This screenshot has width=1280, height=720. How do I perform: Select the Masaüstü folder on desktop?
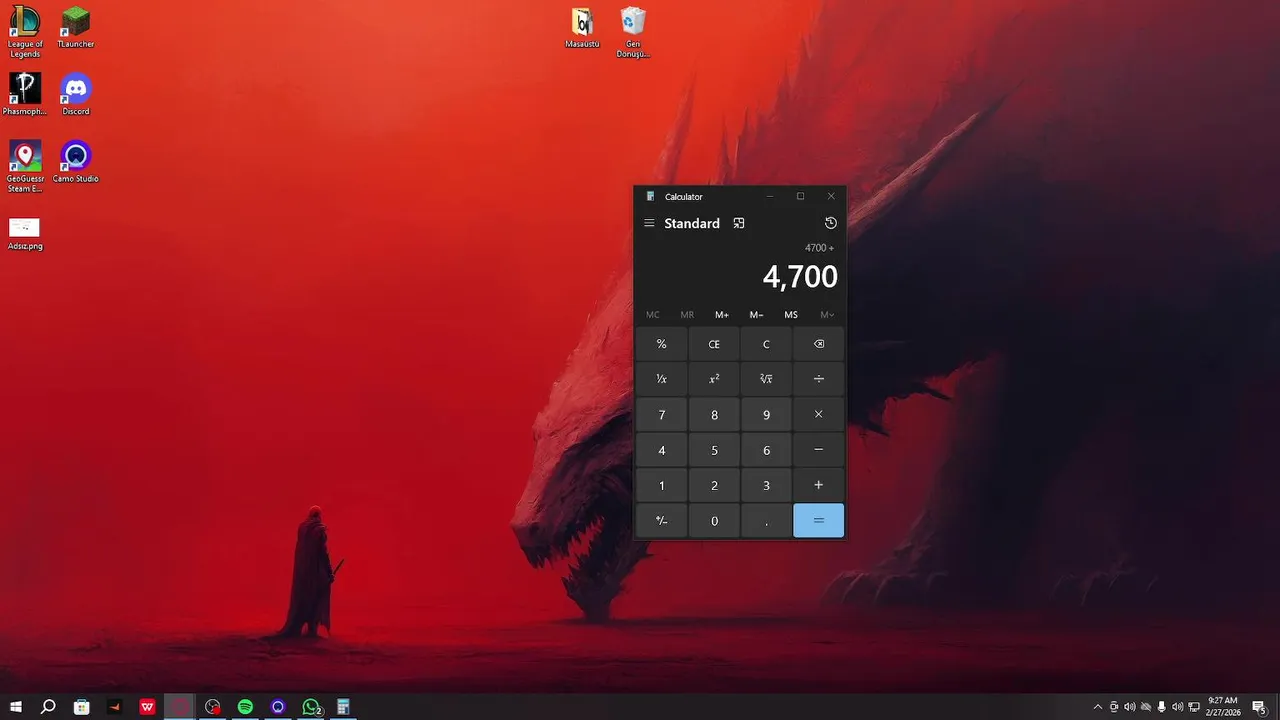click(582, 28)
